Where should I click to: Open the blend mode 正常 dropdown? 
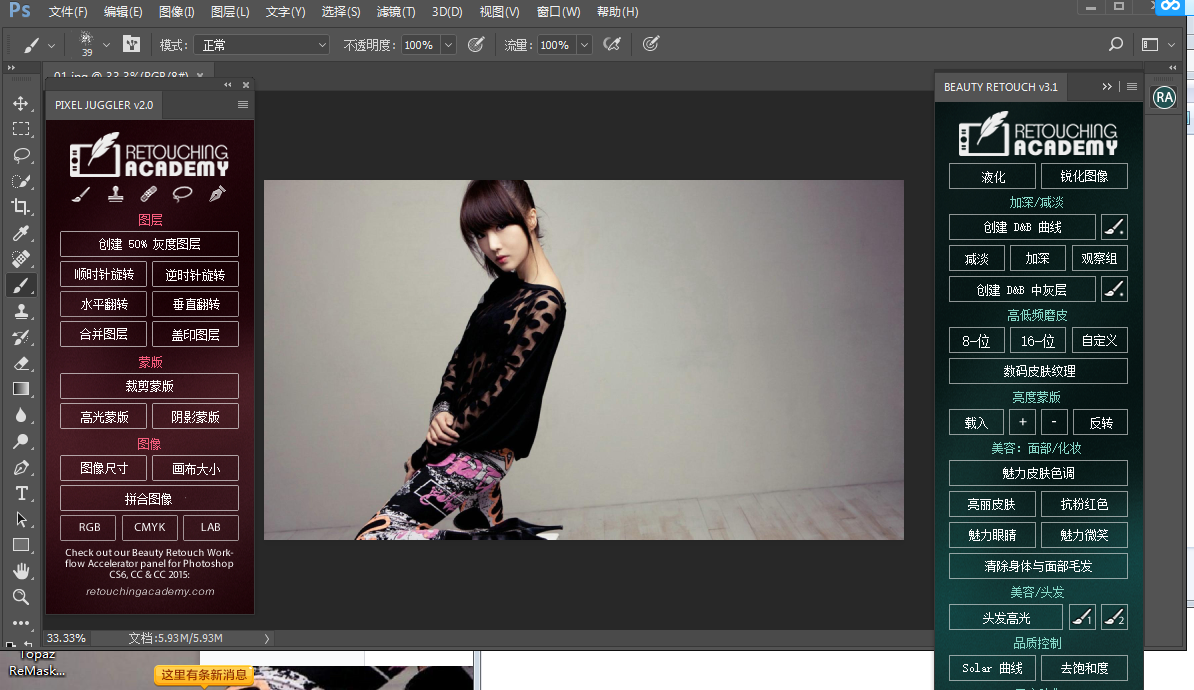(x=261, y=45)
